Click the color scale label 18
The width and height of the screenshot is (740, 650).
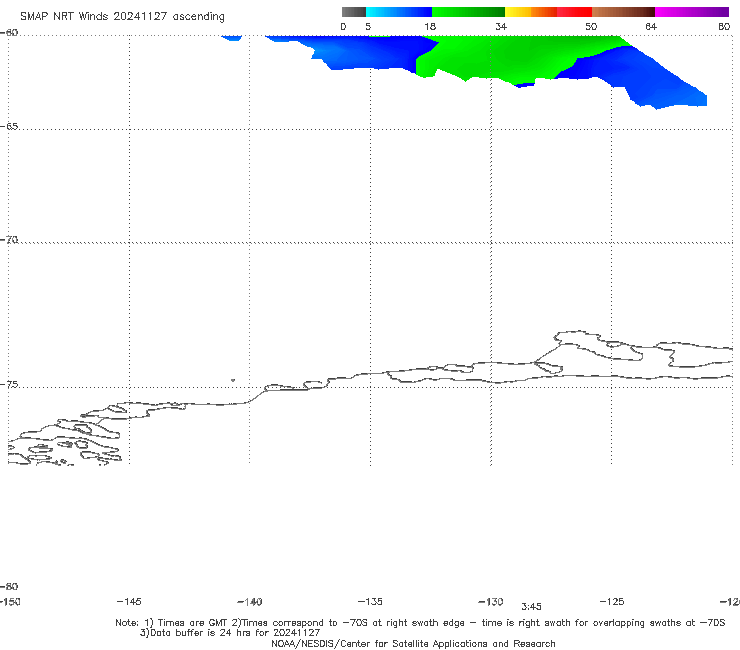430,26
